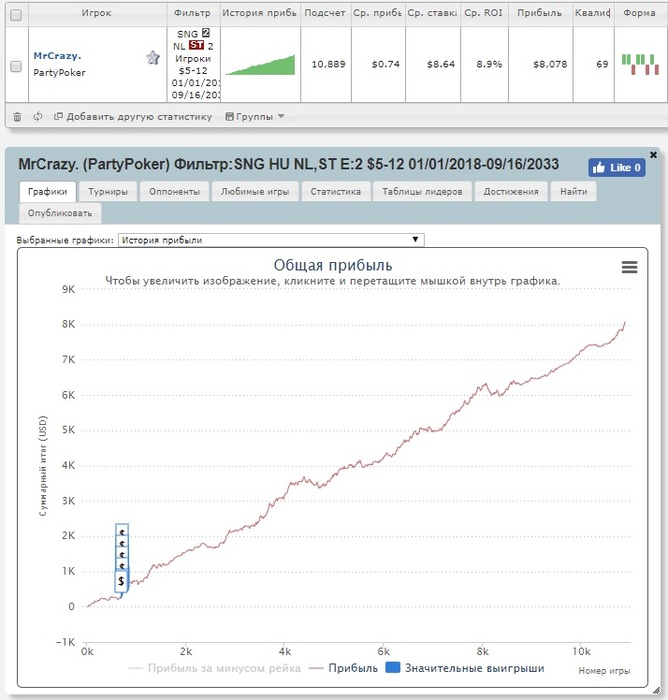This screenshot has width=668, height=700.
Task: Click the green profit history mini-chart thumbnail
Action: [x=260, y=64]
